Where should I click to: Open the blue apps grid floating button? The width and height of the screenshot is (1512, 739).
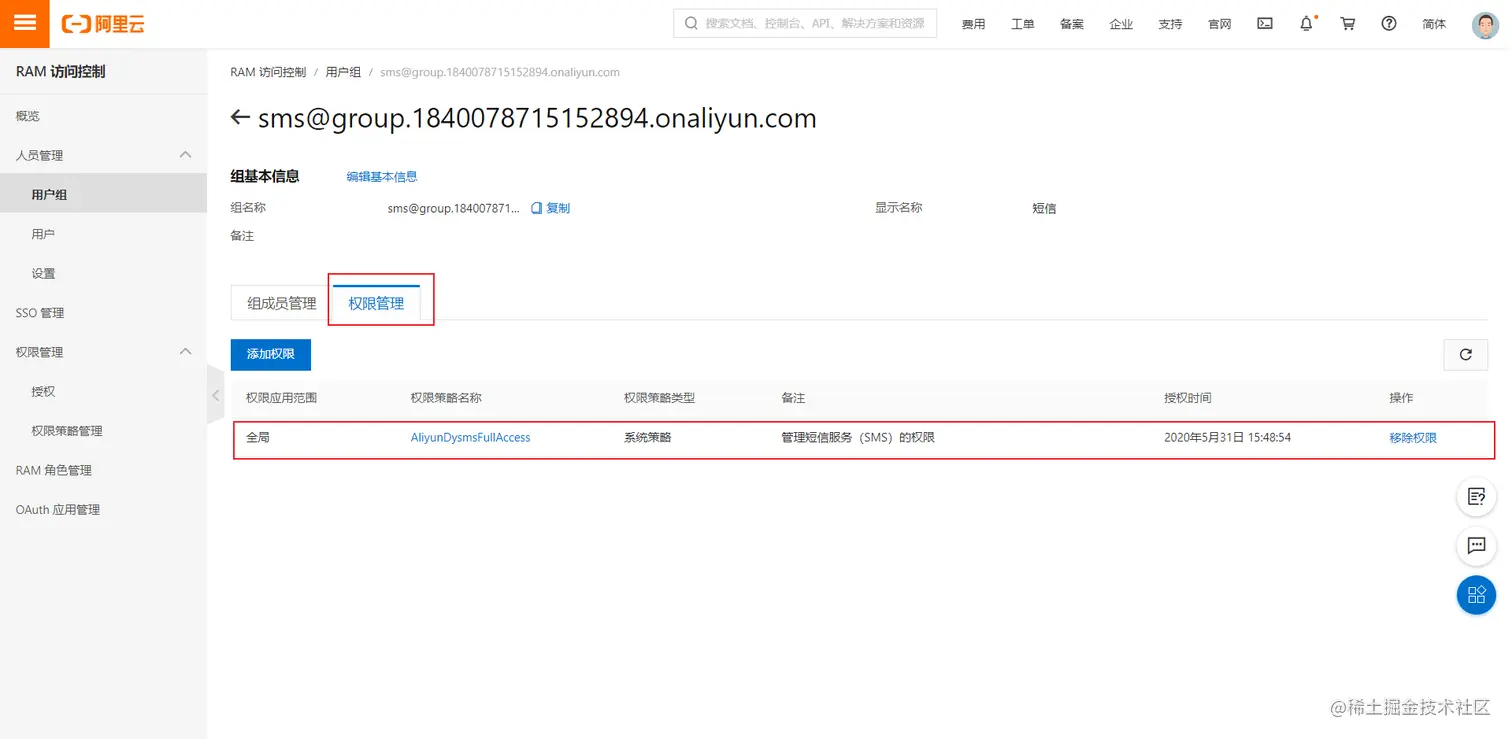(x=1476, y=595)
